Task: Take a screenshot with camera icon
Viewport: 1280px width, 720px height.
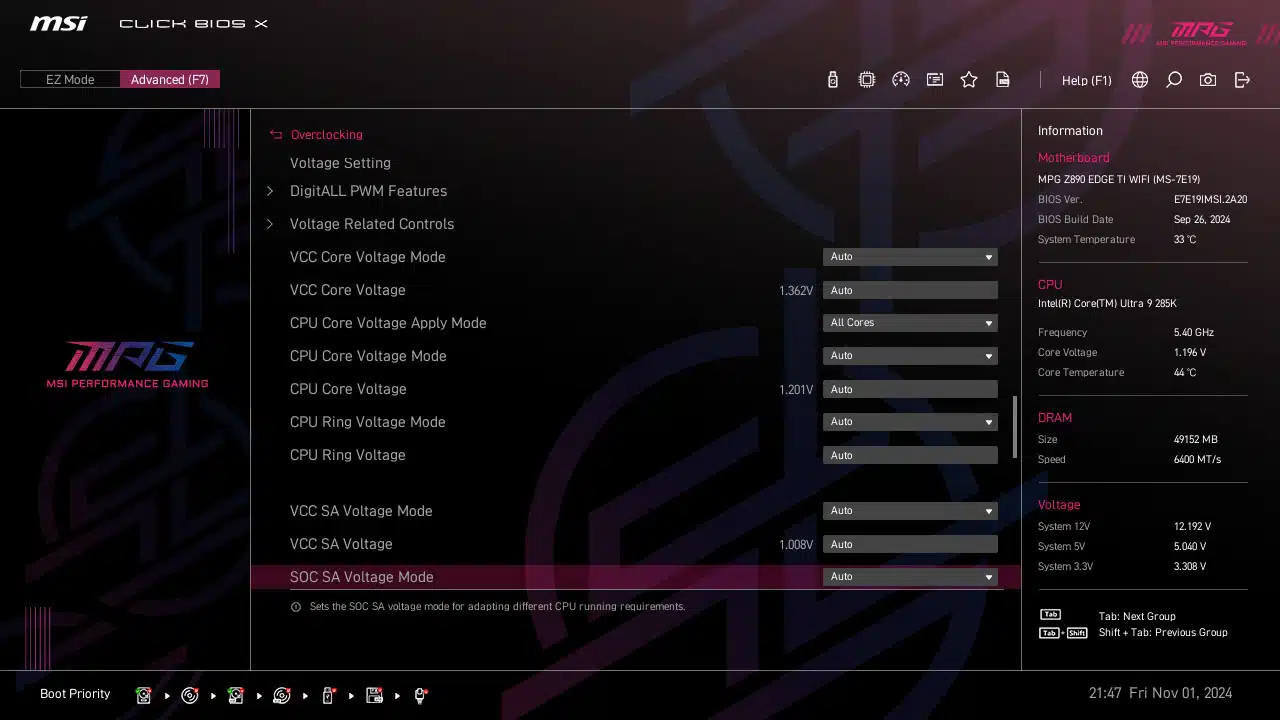Action: (x=1208, y=80)
